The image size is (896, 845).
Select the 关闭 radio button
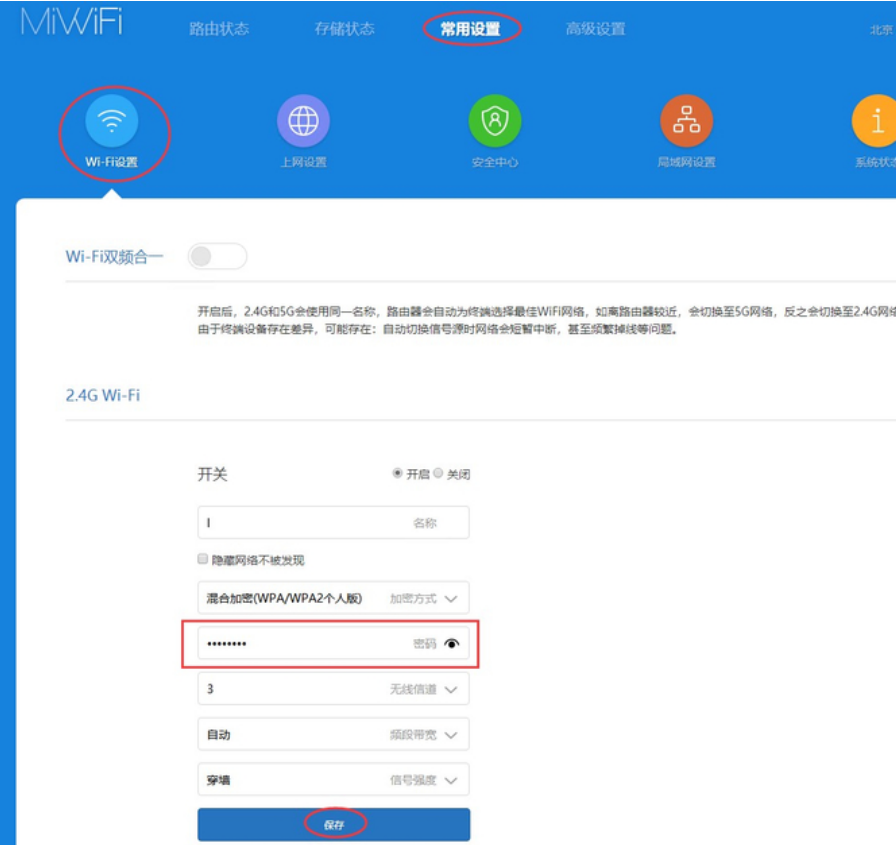438,474
